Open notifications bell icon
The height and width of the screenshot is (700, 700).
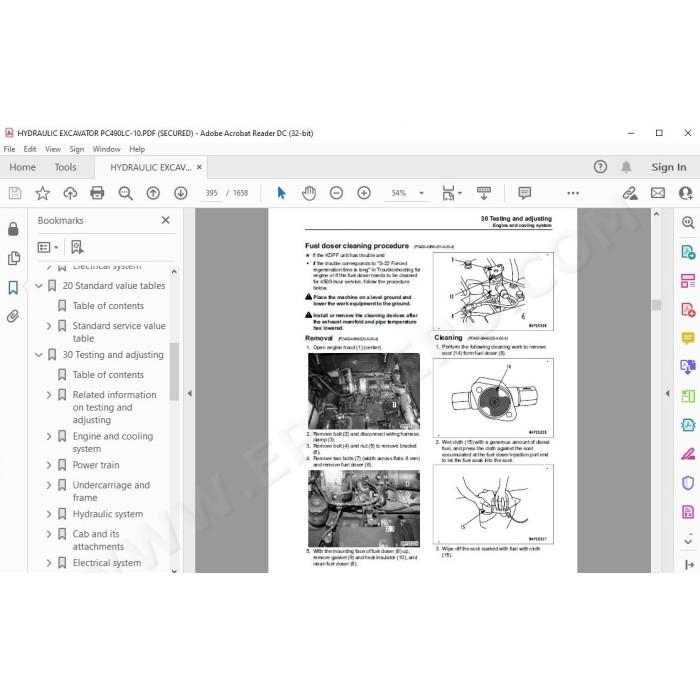(x=626, y=167)
